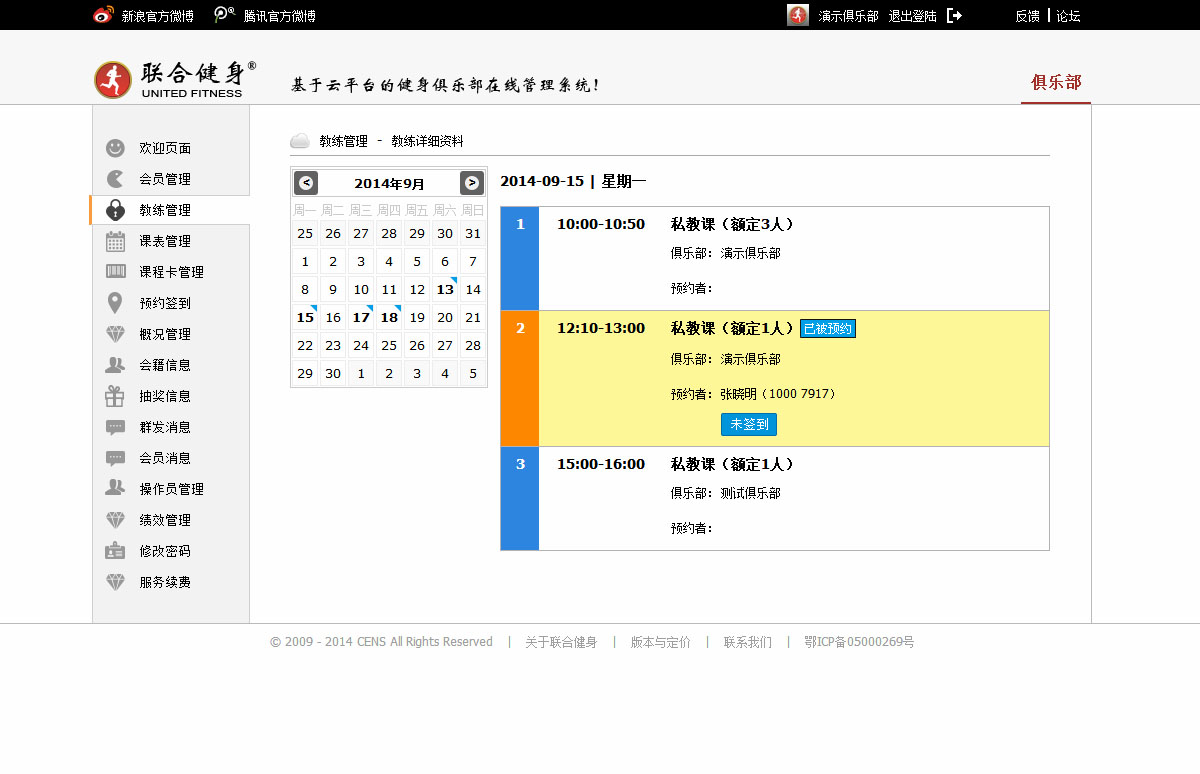Go to previous month in calendar
The height and width of the screenshot is (774, 1200).
(x=306, y=183)
